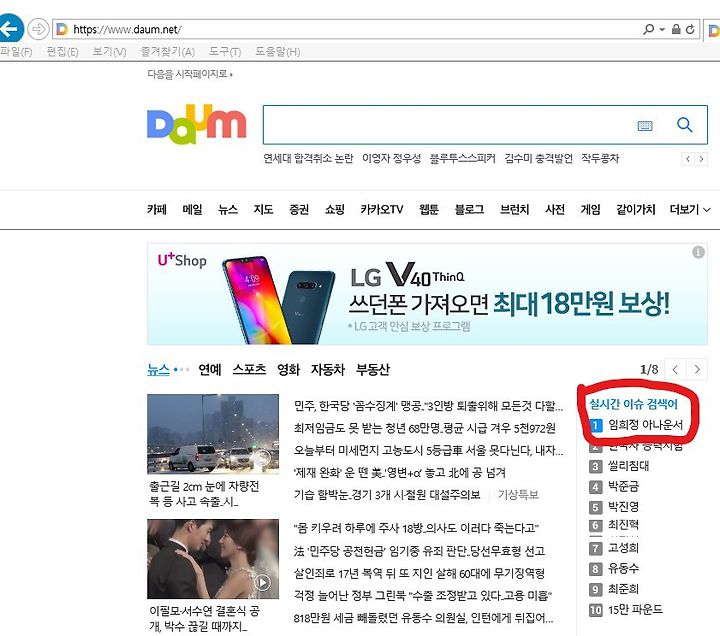Go to the 증권 service
Screen dimensions: 720x636
(x=299, y=209)
